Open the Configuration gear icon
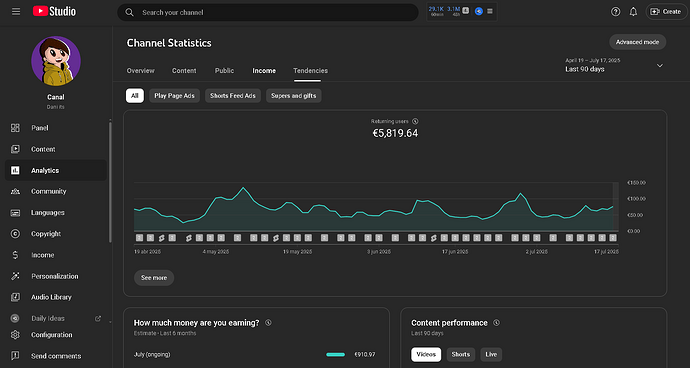Screen dimensions: 690x368 click(x=15, y=335)
